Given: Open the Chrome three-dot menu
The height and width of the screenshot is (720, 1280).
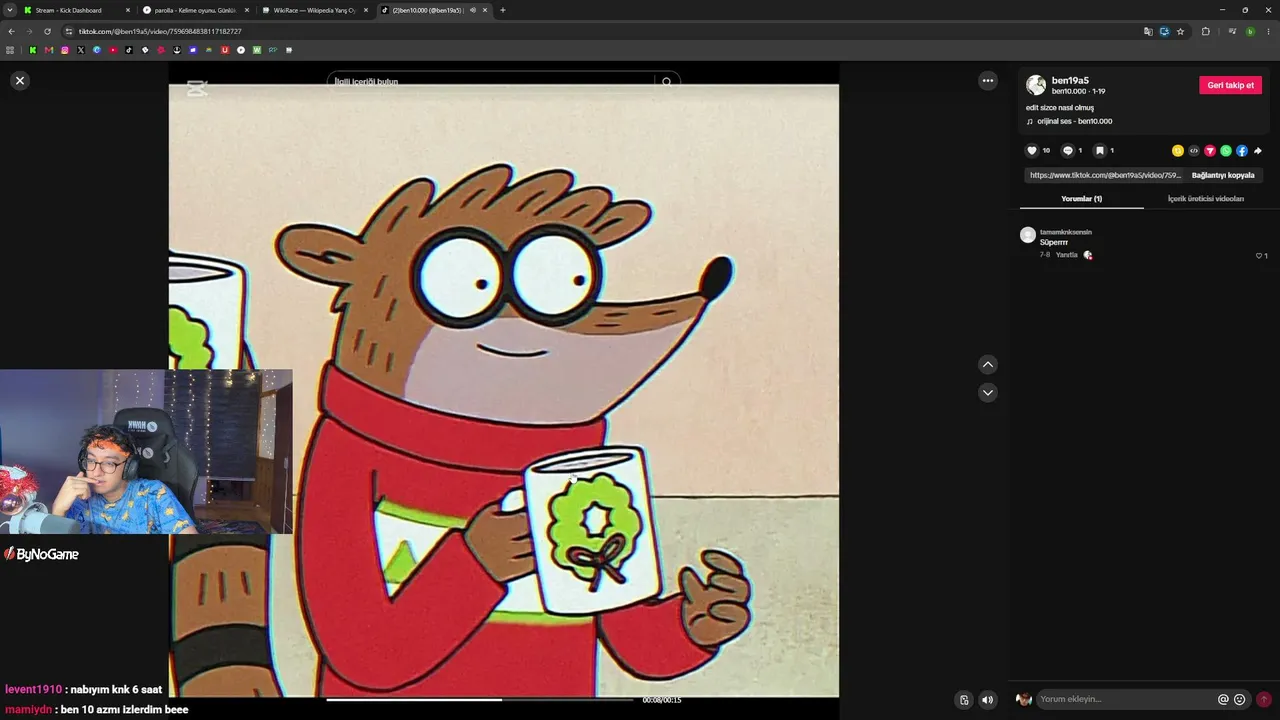Looking at the screenshot, I should [1269, 31].
